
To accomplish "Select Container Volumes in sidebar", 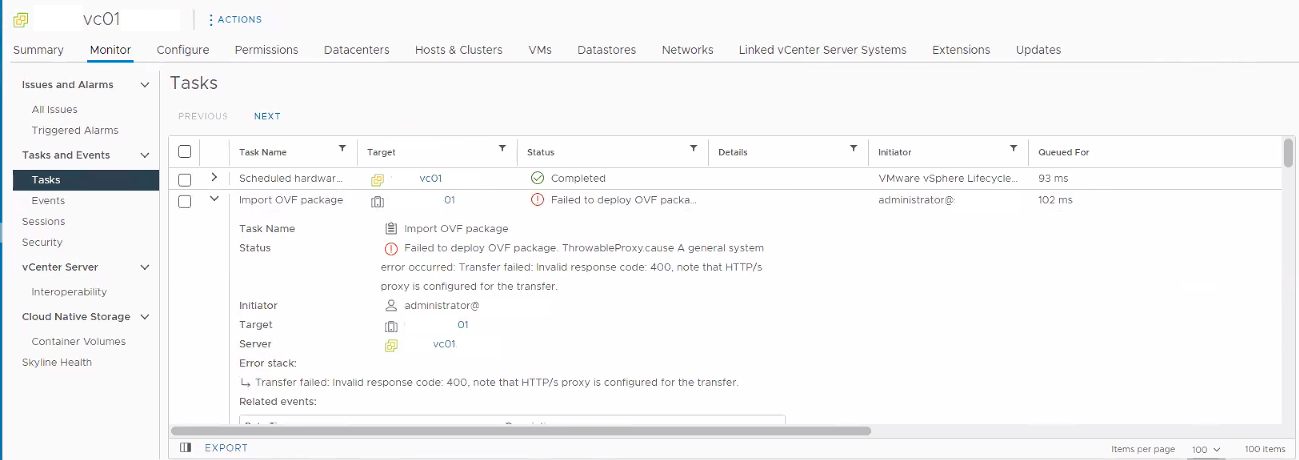I will point(79,342).
